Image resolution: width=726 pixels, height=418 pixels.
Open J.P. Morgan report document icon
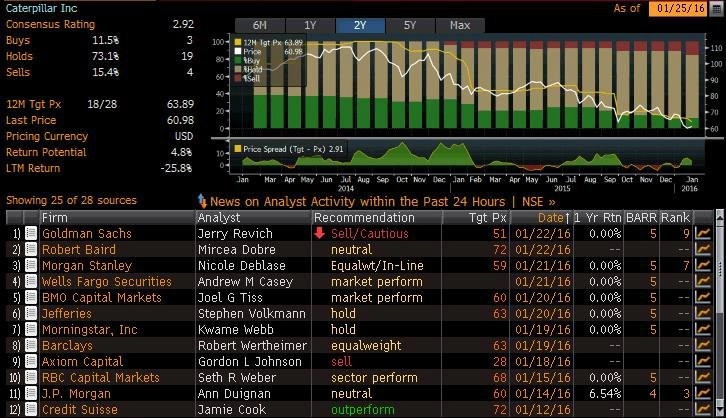click(x=31, y=393)
